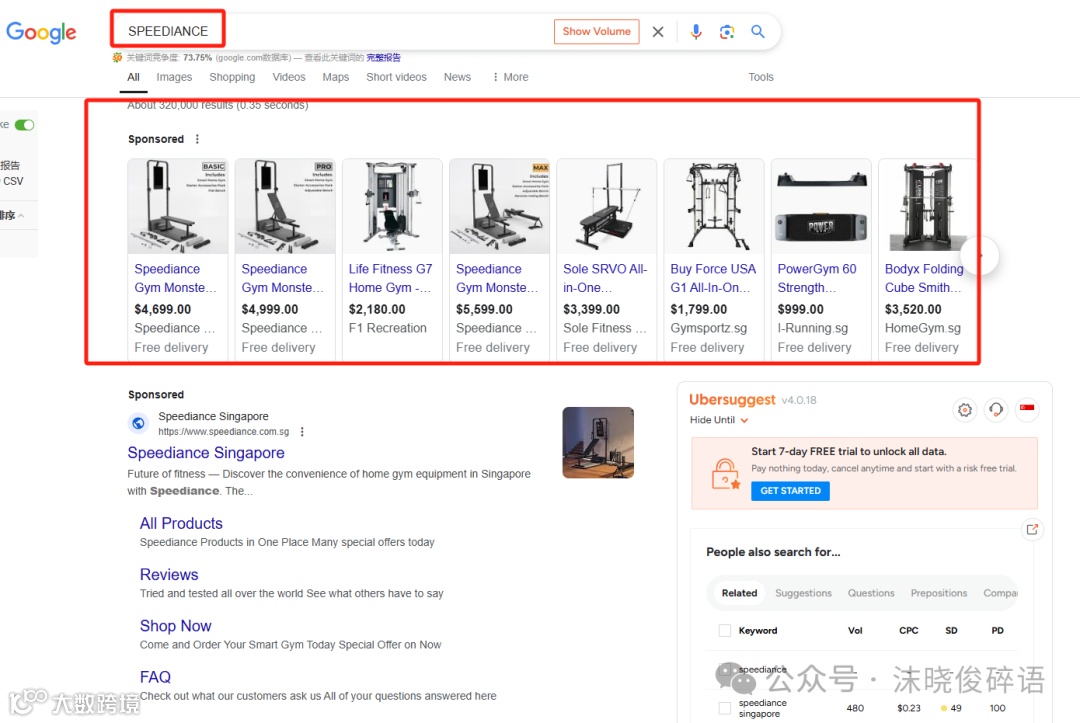Open three-dot menu beside speediance.com.sg URL
Screen dimensions: 1080x723
[x=302, y=432]
